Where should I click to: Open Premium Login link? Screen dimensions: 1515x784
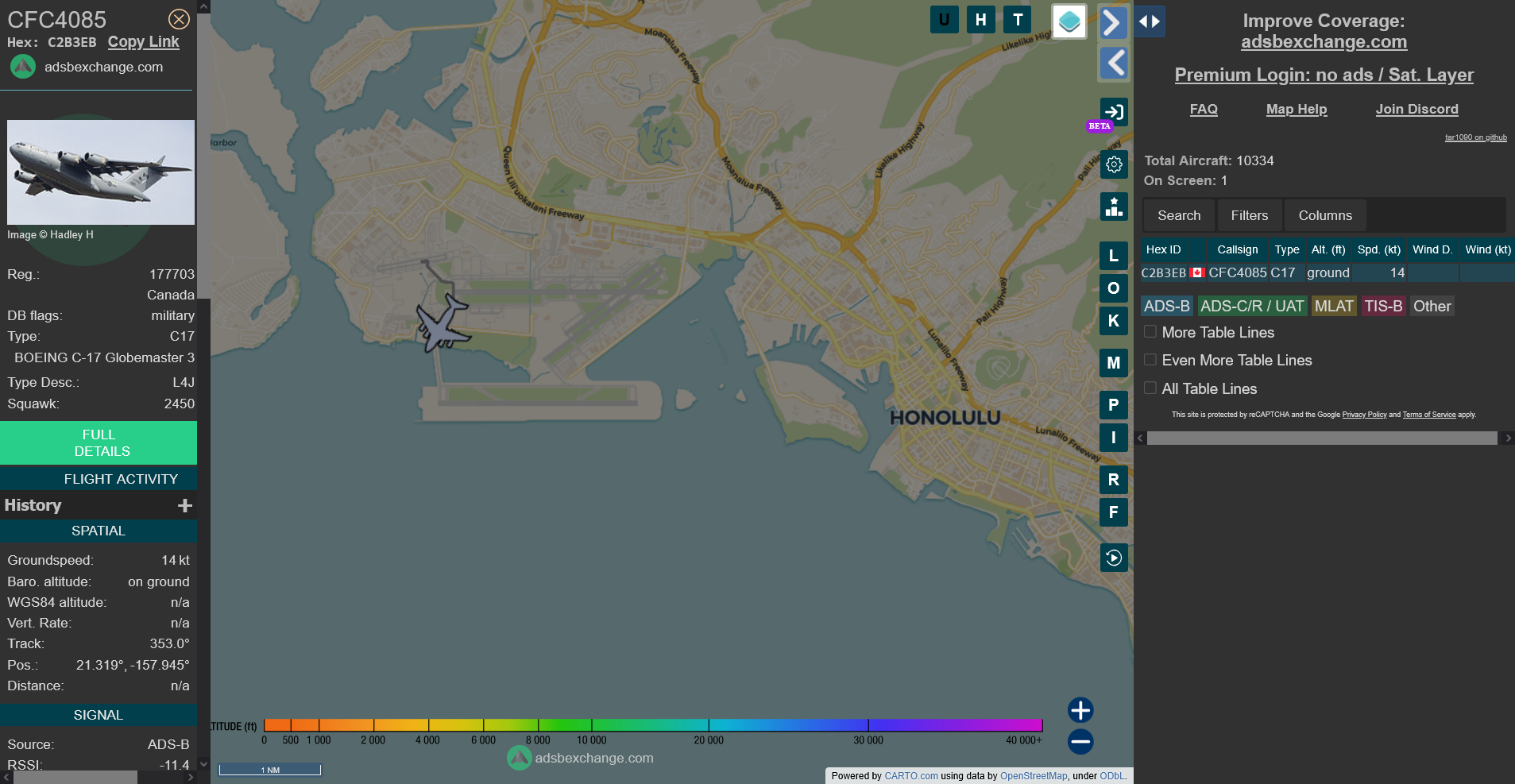pos(1324,75)
